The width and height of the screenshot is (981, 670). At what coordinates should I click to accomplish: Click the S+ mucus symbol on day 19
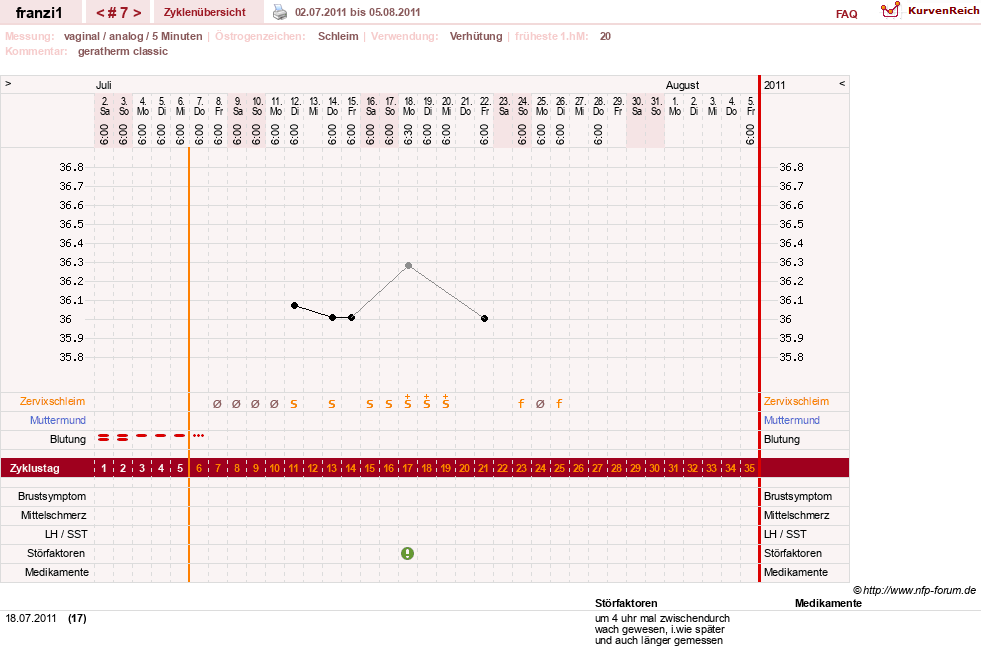(445, 402)
